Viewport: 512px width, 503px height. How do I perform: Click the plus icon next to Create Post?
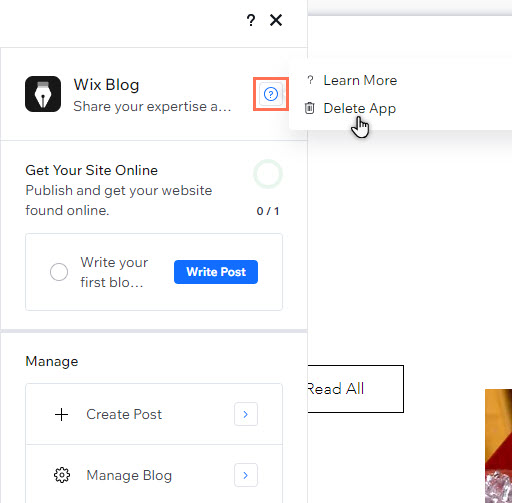pyautogui.click(x=62, y=415)
